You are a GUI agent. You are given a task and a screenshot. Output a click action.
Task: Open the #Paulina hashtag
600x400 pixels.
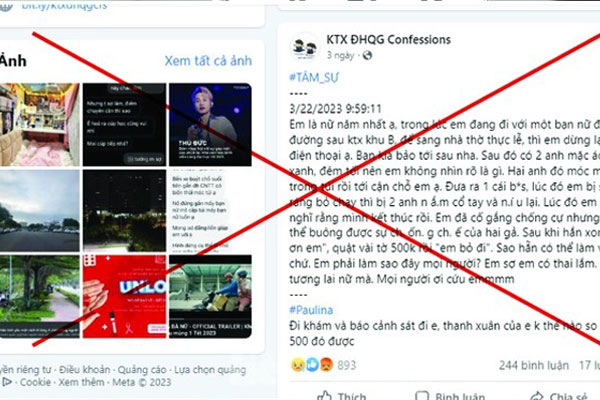pyautogui.click(x=311, y=310)
